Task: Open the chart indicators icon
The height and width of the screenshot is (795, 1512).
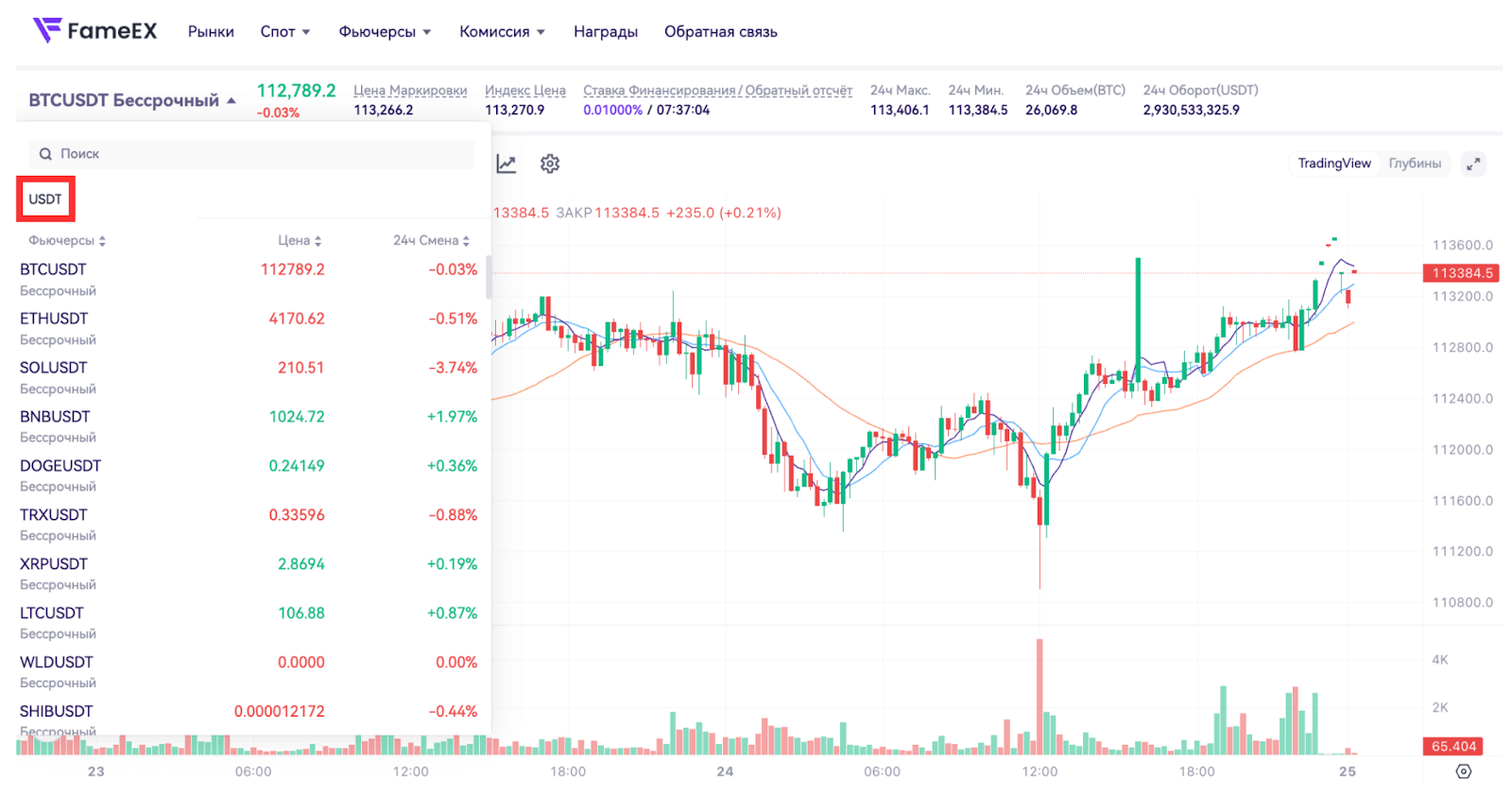Action: pyautogui.click(x=507, y=164)
